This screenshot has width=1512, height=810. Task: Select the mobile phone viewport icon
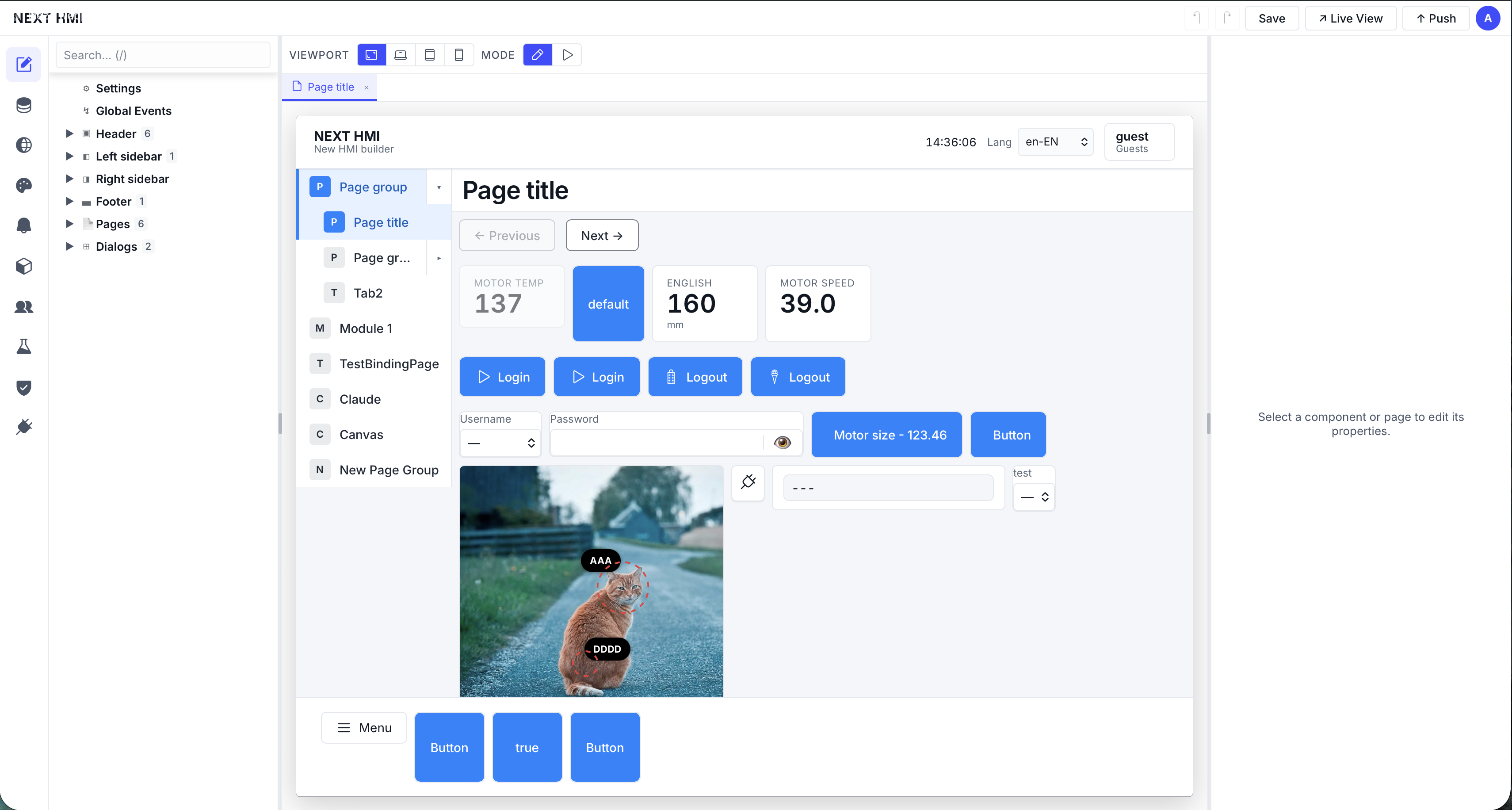459,54
